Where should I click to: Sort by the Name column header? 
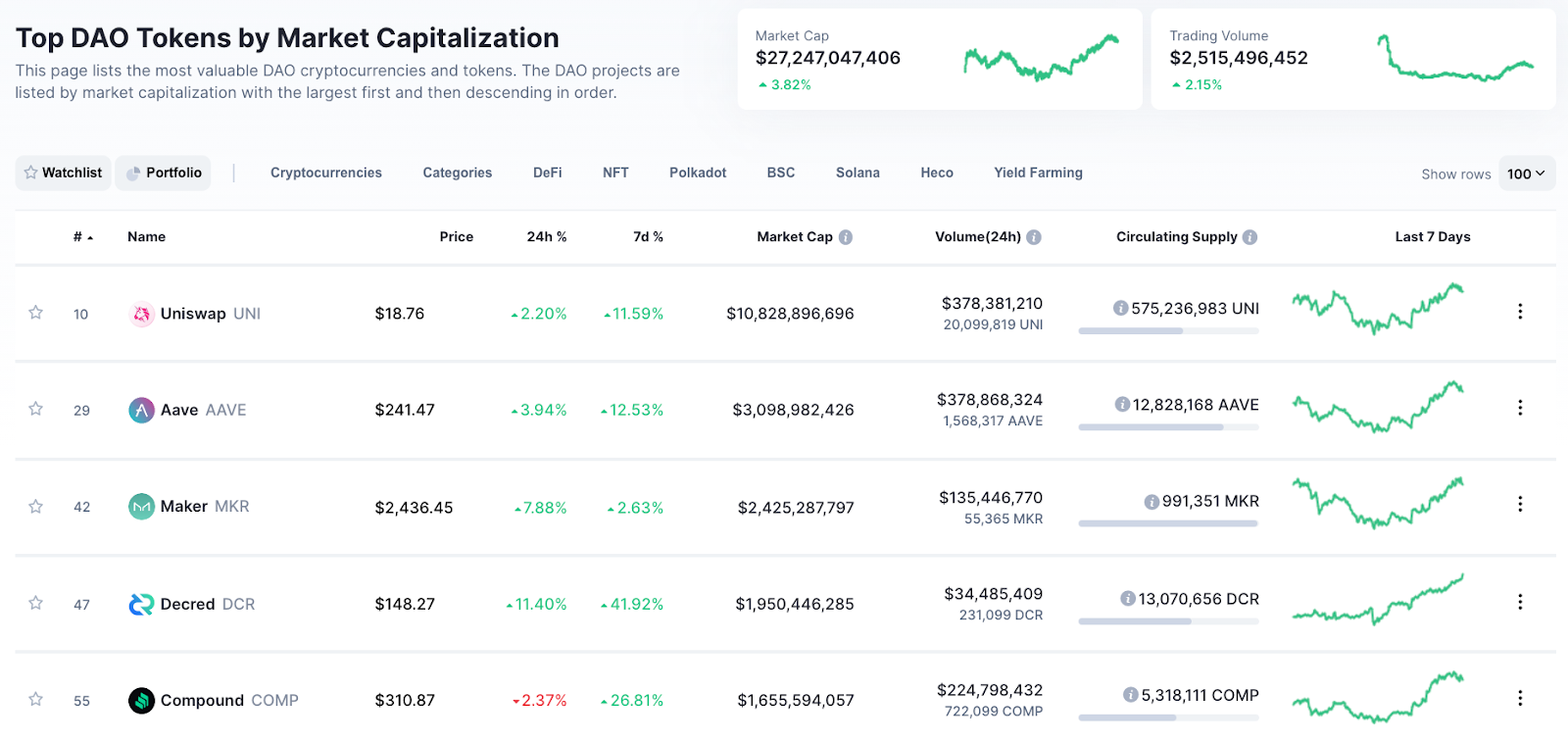(x=146, y=237)
